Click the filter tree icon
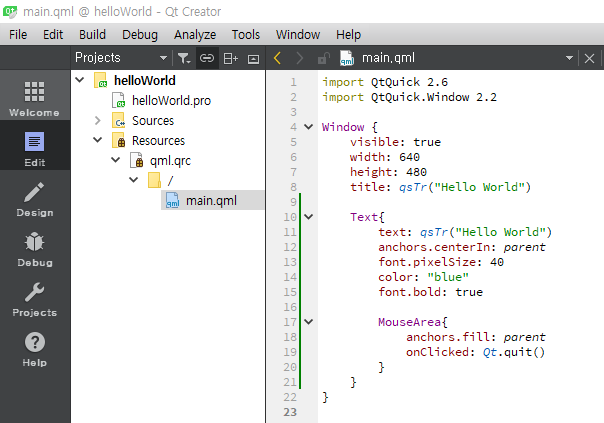The width and height of the screenshot is (604, 423). pyautogui.click(x=184, y=58)
